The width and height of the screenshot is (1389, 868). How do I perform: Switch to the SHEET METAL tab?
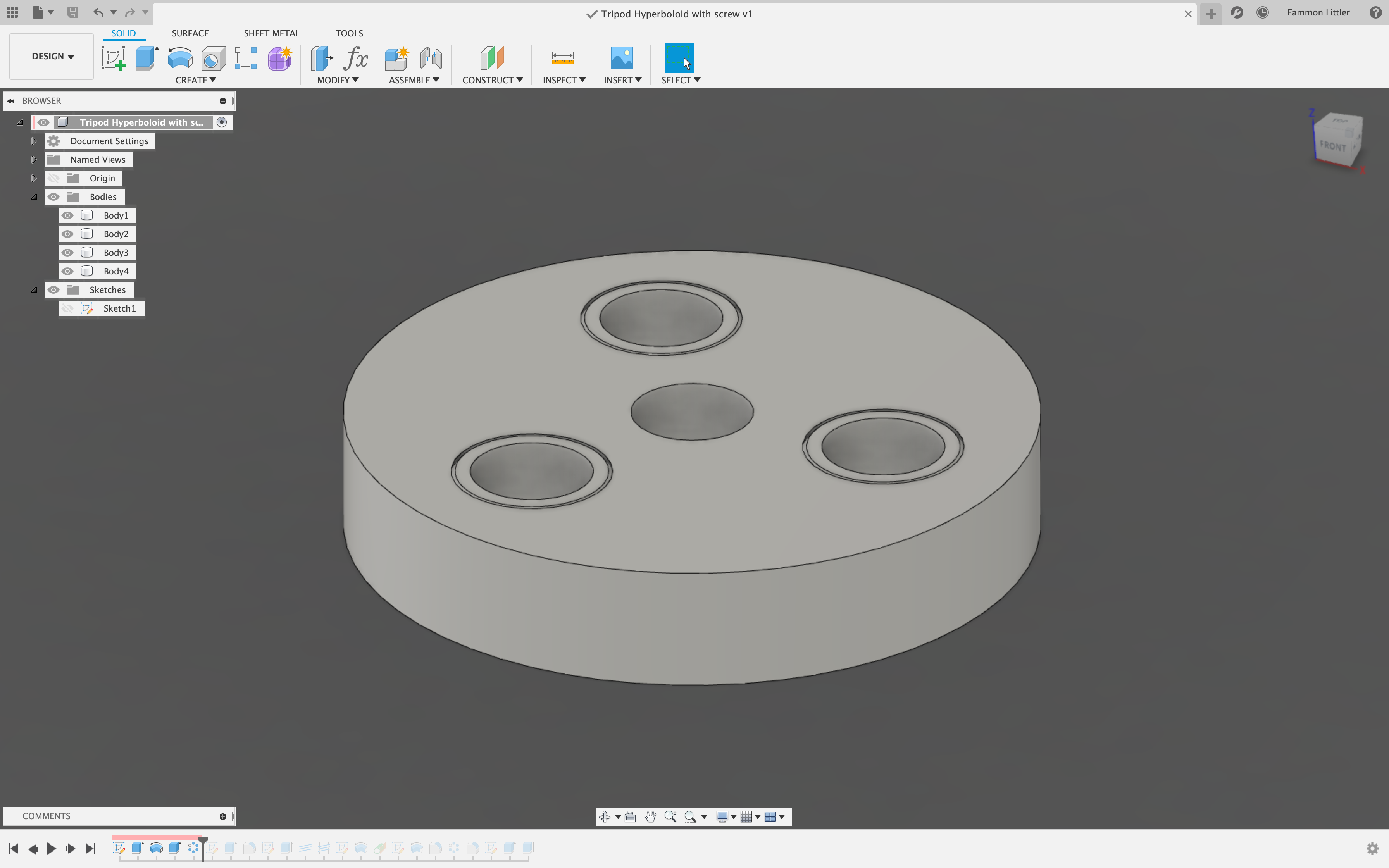tap(272, 33)
